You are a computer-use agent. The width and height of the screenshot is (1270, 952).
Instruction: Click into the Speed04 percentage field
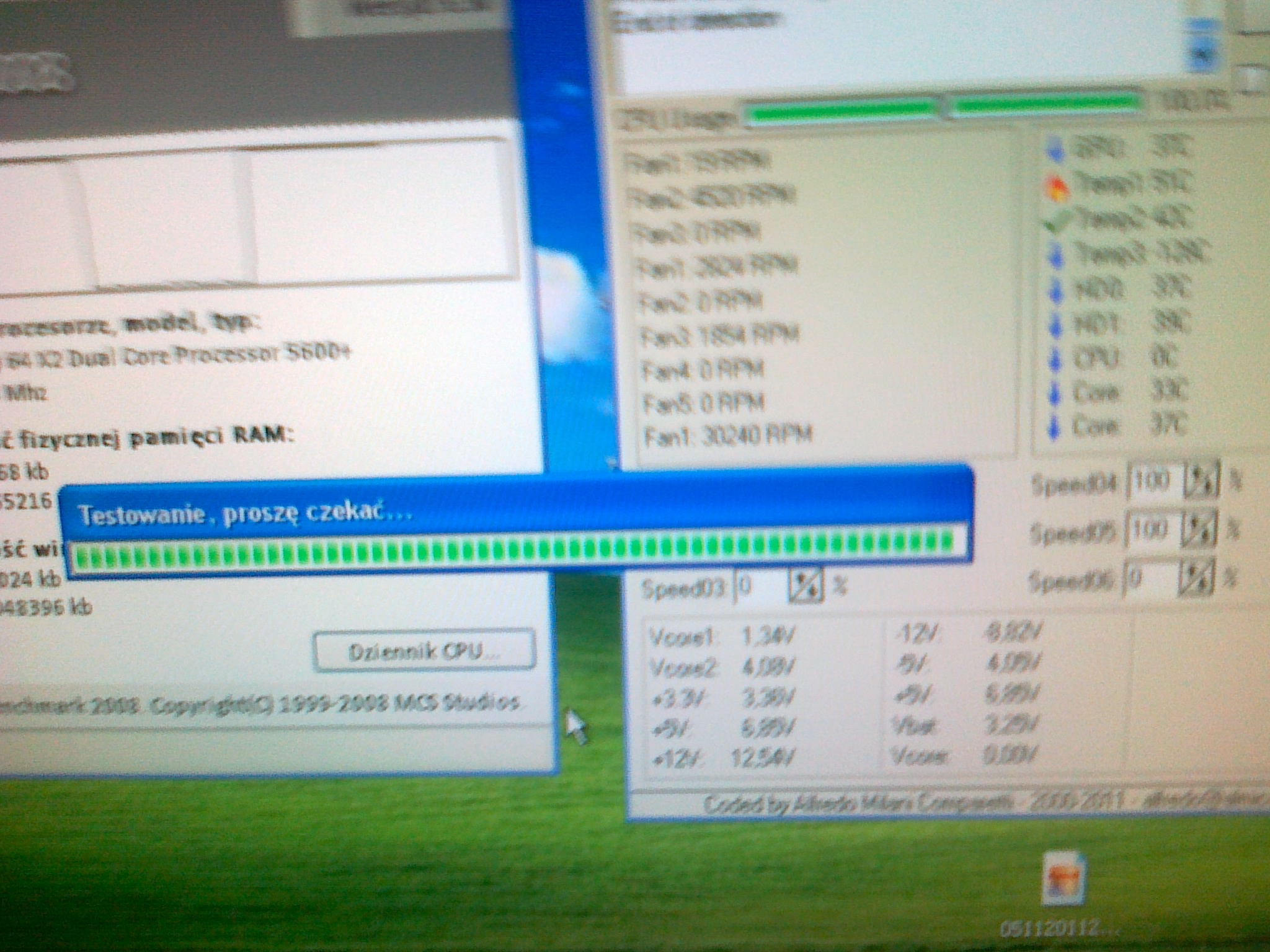(1155, 480)
